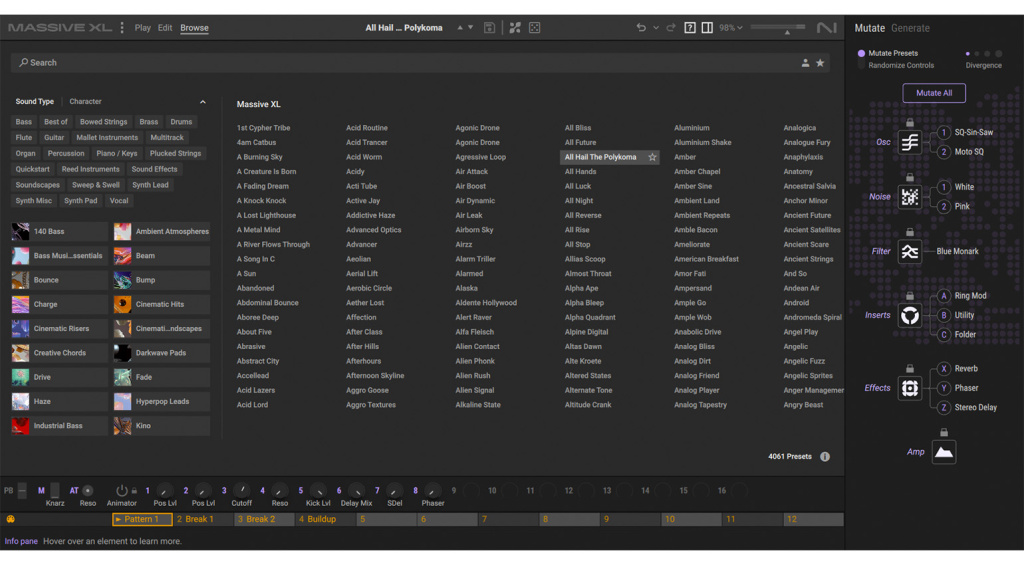Filter favorites with the search bar star icon
1024x565 pixels.
[820, 63]
